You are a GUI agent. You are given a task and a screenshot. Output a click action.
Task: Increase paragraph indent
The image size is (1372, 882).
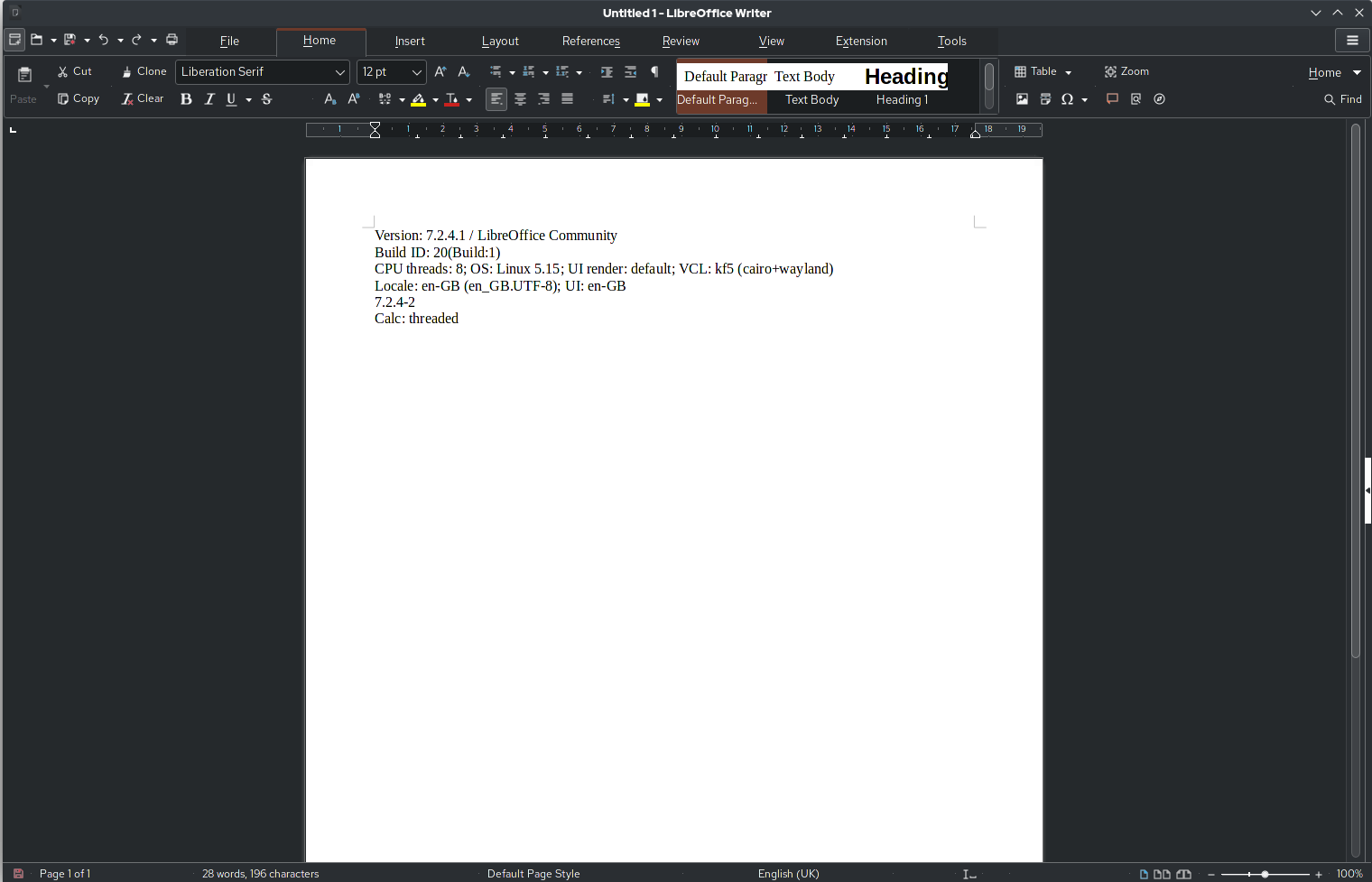click(x=606, y=71)
